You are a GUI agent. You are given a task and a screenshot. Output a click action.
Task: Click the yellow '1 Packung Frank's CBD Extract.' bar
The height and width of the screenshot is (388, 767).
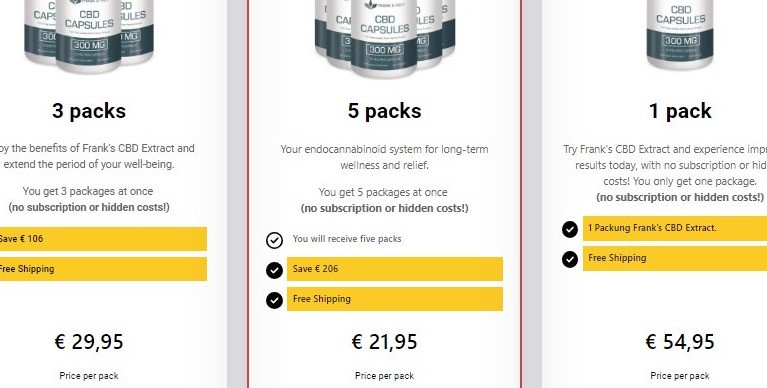click(x=675, y=228)
